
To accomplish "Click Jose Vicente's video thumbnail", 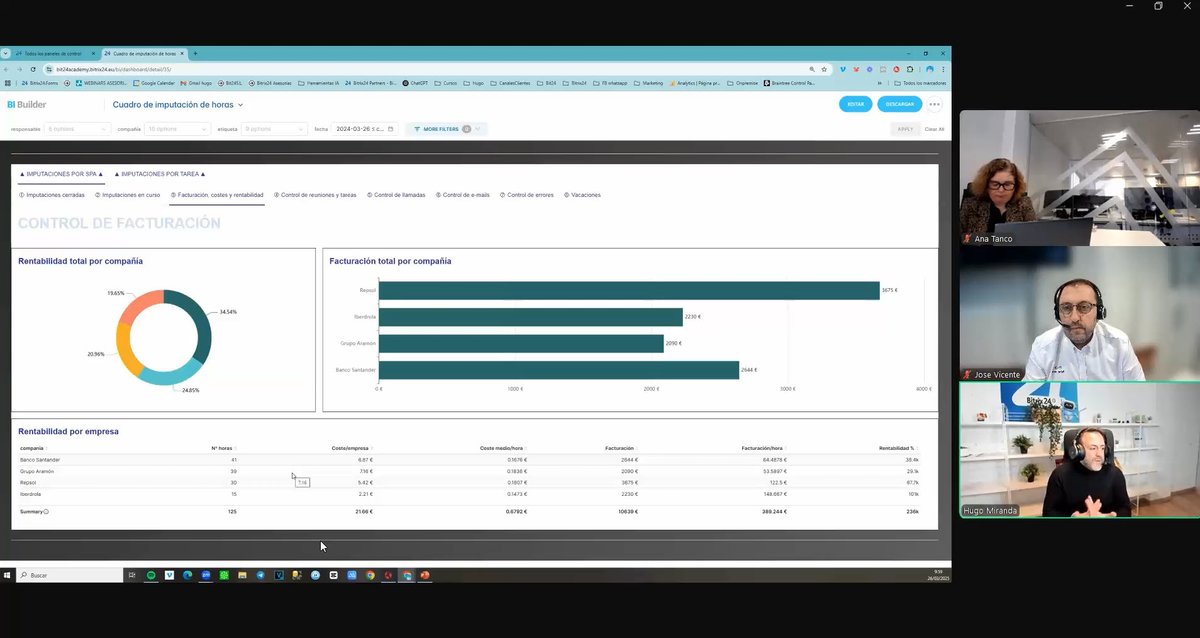I will 1079,314.
